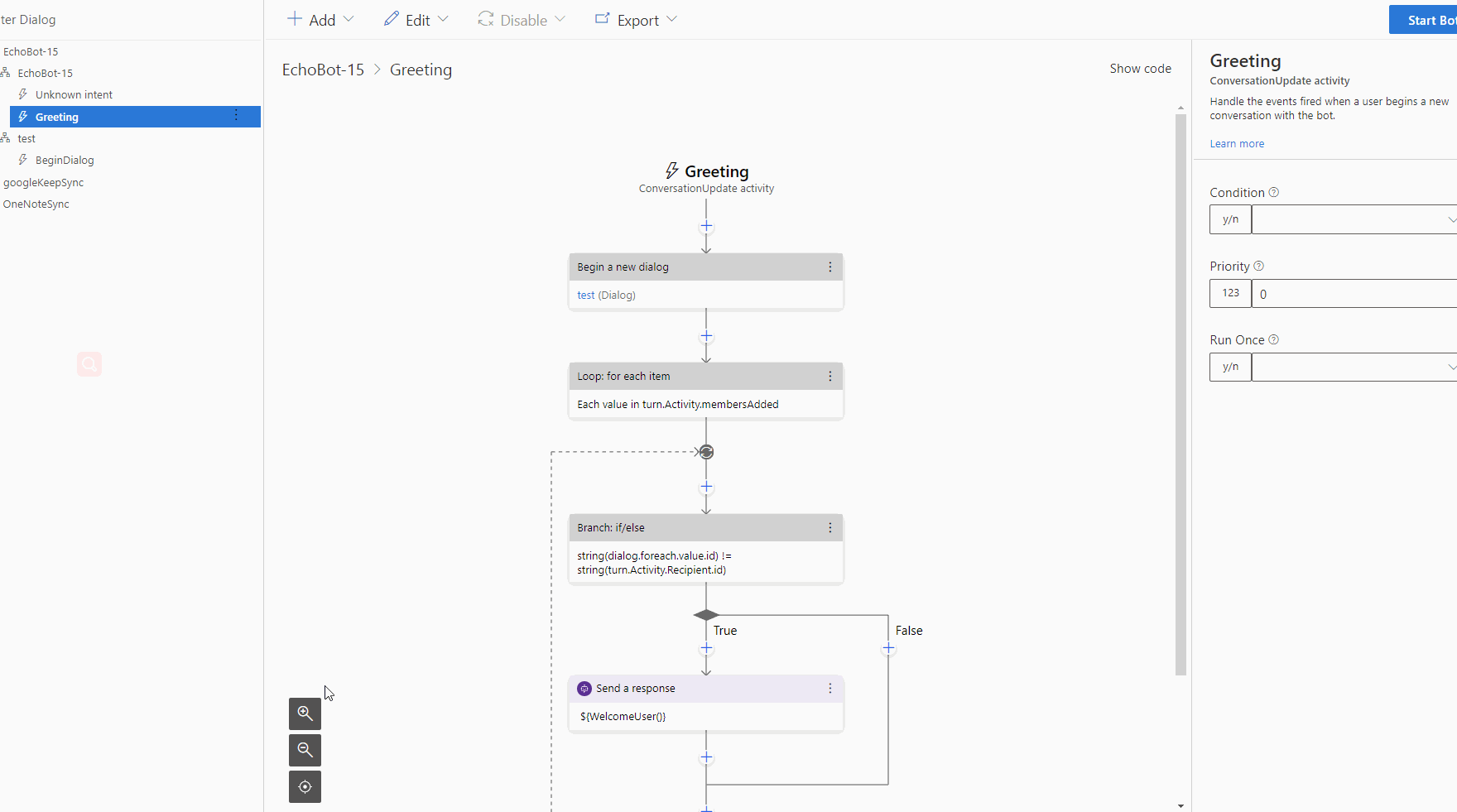
Task: Open more options on Send a response node
Action: (x=830, y=689)
